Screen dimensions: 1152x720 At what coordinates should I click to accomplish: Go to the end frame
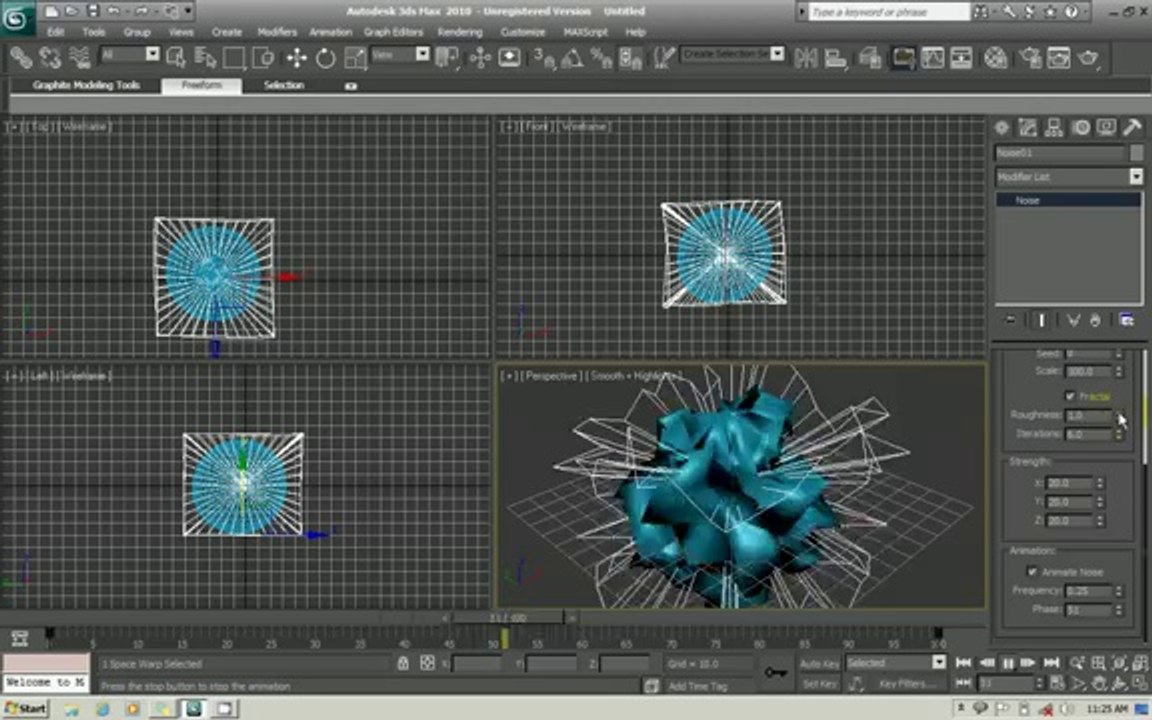coord(1051,663)
